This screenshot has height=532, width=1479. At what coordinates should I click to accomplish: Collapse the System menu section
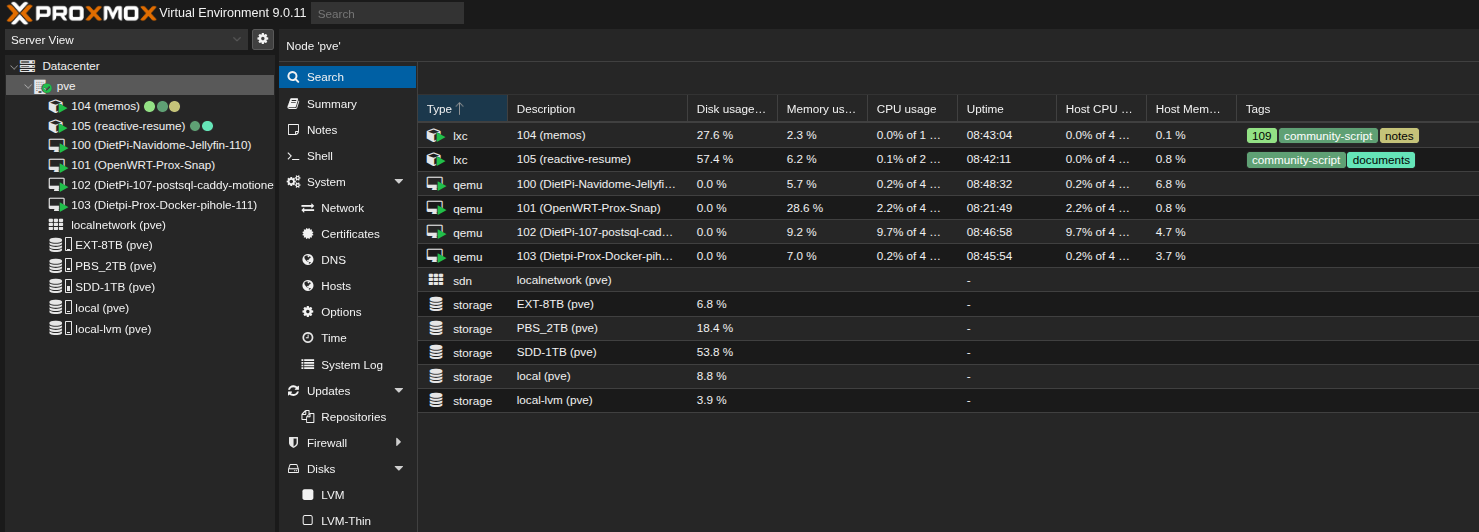pos(399,182)
